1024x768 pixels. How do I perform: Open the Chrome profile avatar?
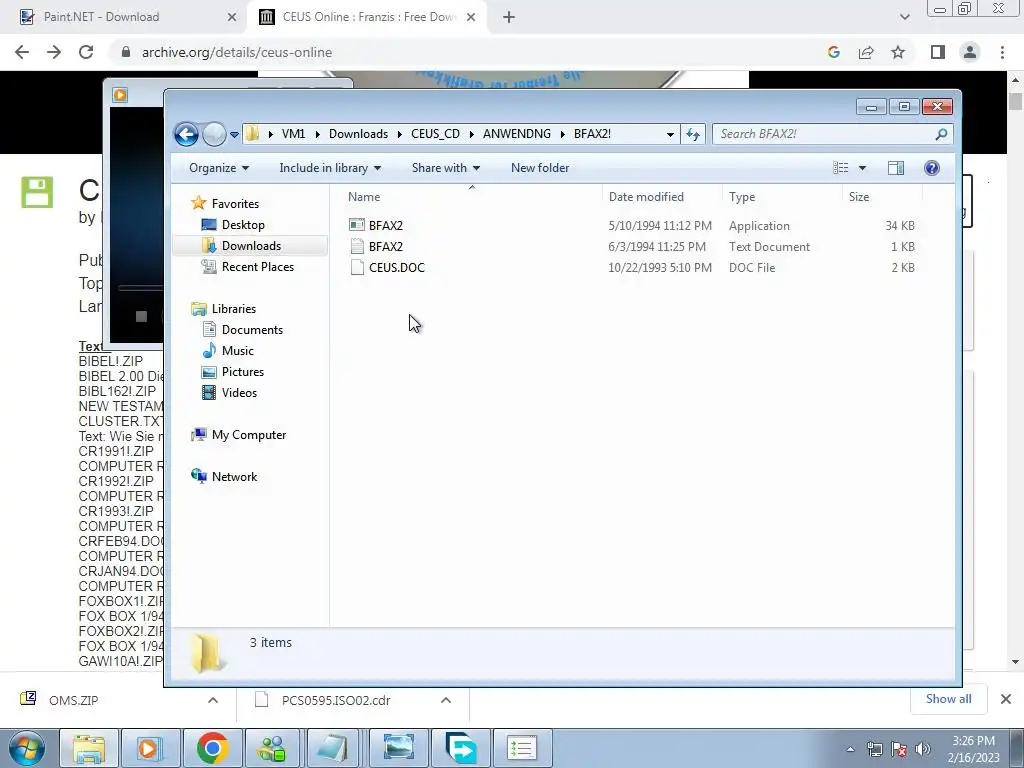point(970,52)
